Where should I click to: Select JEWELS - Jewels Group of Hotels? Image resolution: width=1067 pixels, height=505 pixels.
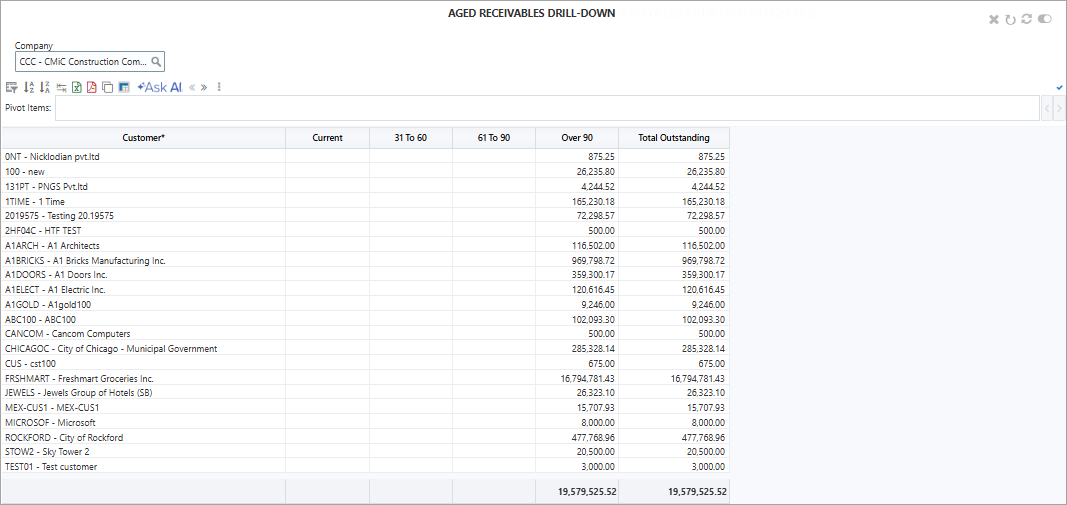pyautogui.click(x=78, y=393)
